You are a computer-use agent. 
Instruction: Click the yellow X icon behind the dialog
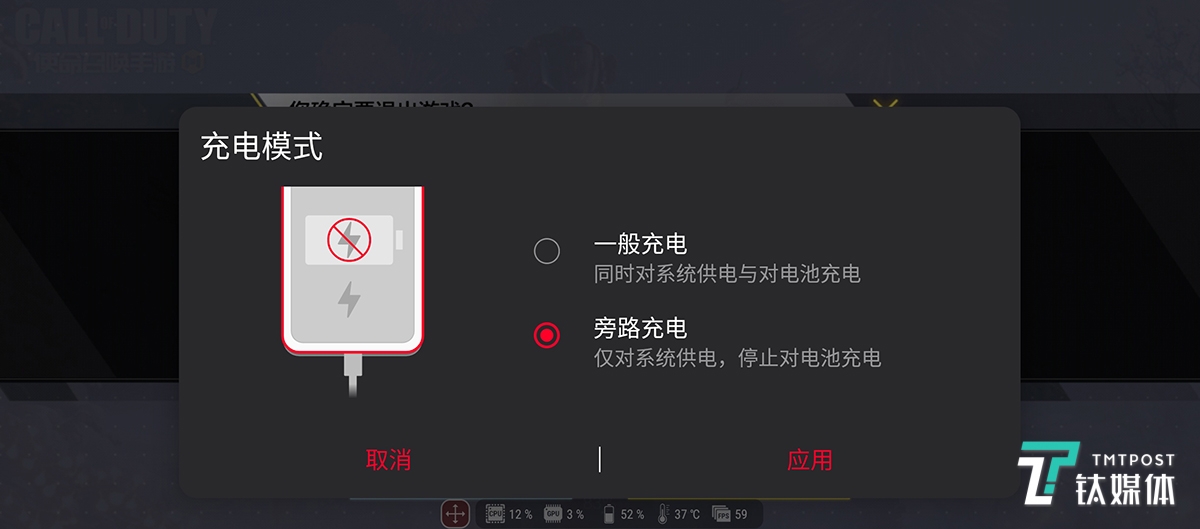click(x=885, y=103)
